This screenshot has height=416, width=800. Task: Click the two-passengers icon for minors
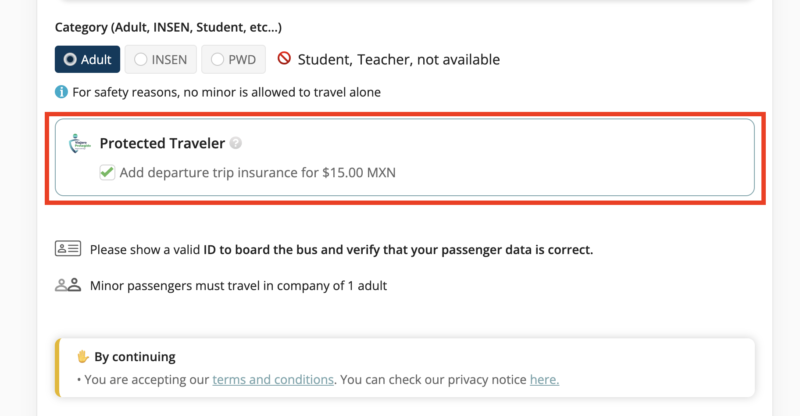(x=68, y=285)
